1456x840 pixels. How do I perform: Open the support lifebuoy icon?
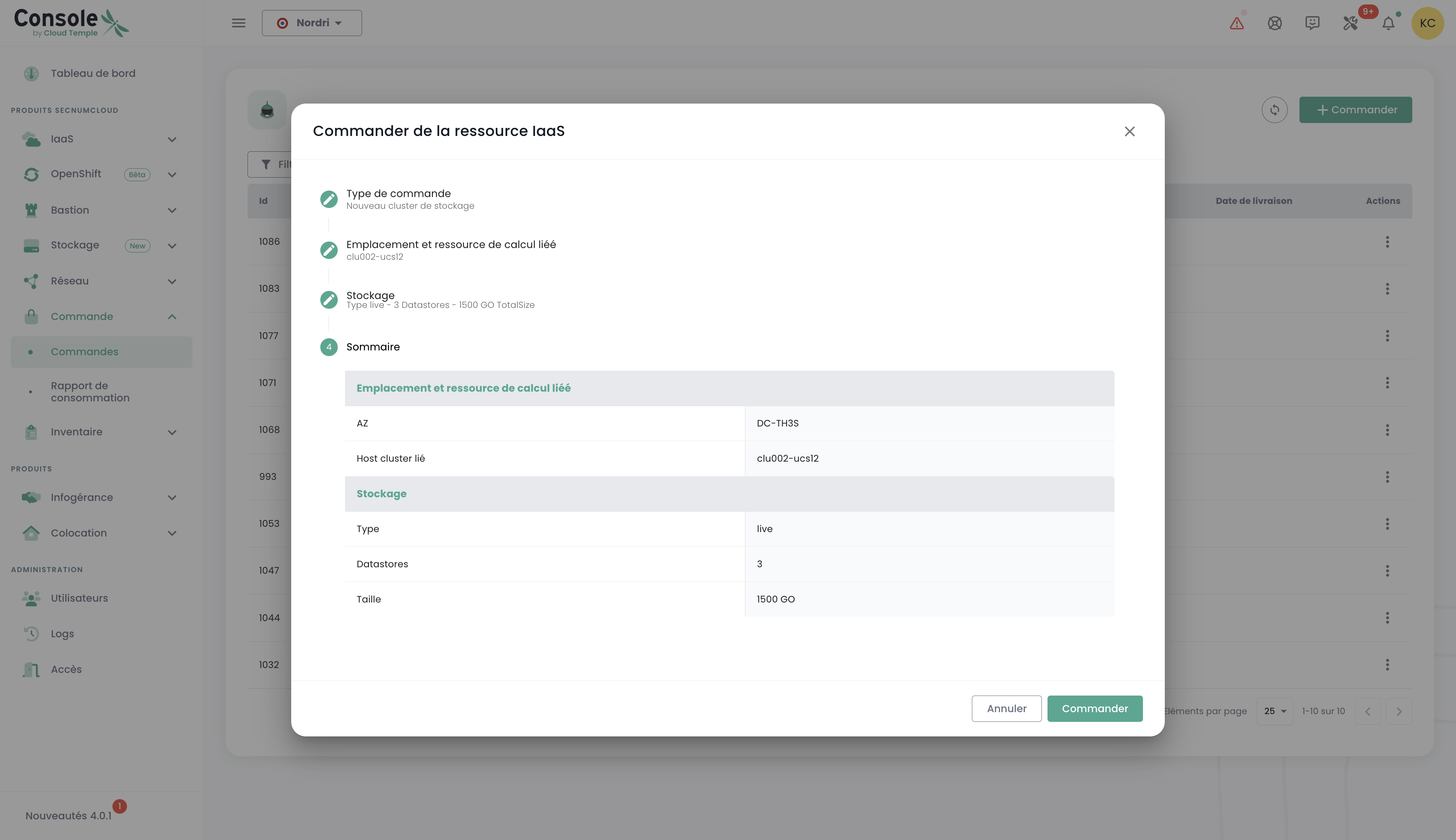coord(1274,23)
